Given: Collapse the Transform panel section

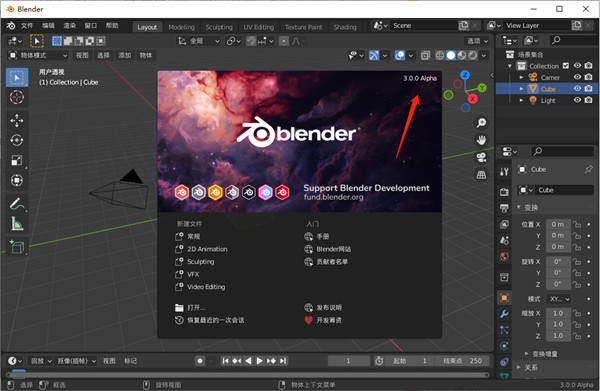Looking at the screenshot, I should pos(518,207).
